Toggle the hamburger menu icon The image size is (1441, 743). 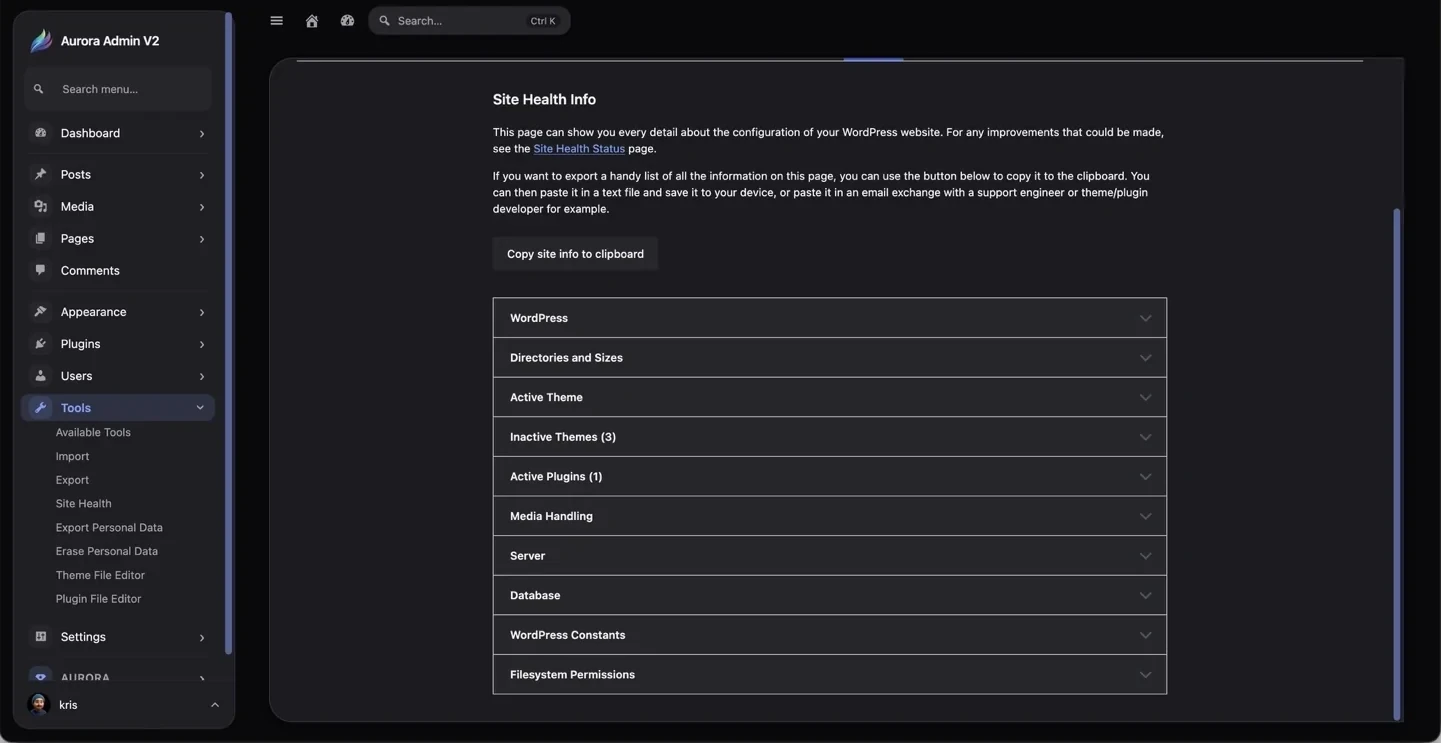point(276,21)
